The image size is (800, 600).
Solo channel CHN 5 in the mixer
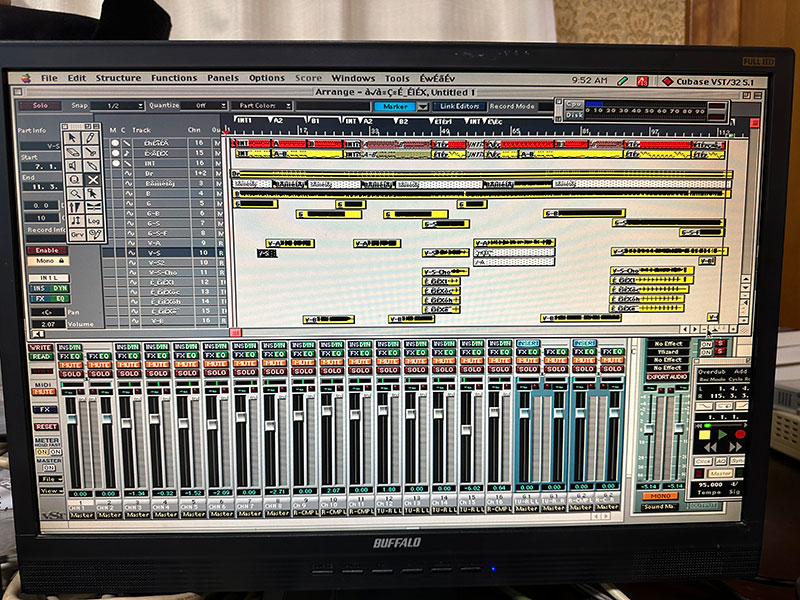[187, 373]
